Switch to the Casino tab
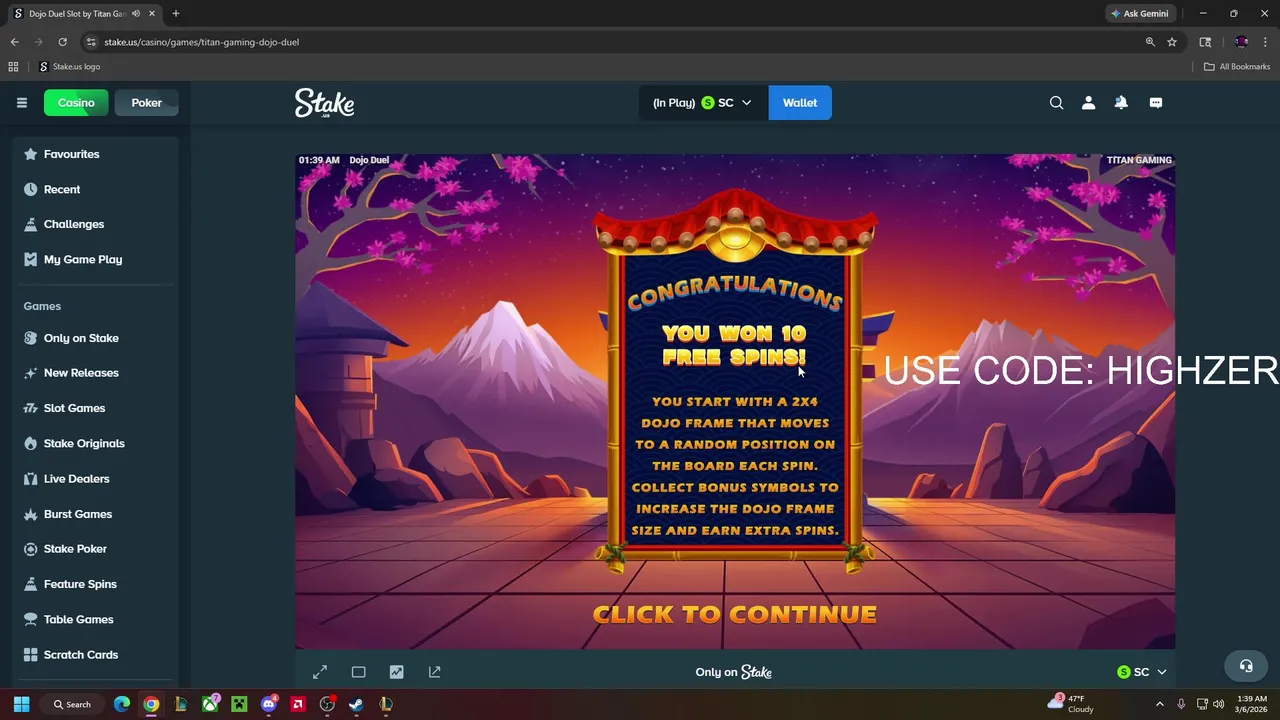The height and width of the screenshot is (720, 1280). click(76, 103)
